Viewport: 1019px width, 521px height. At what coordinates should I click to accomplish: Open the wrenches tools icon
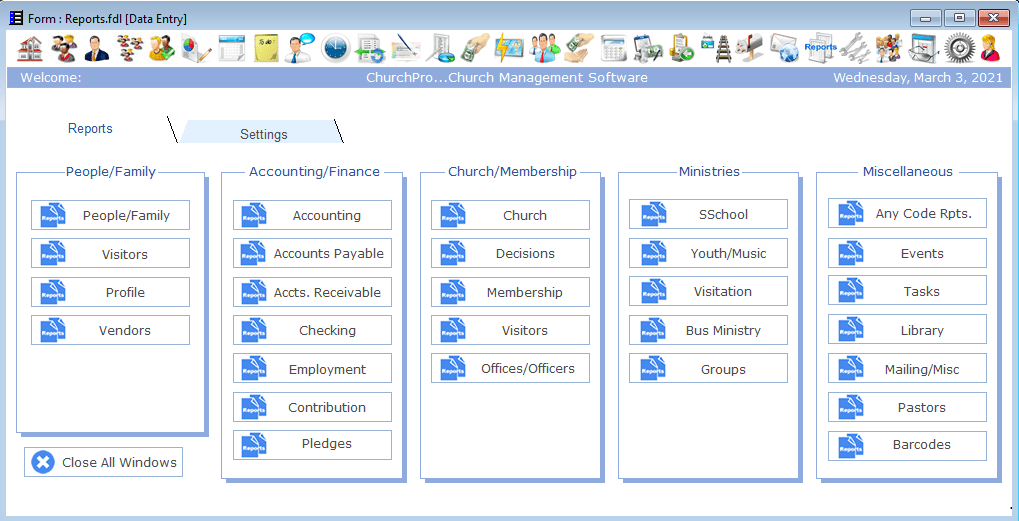click(x=854, y=48)
